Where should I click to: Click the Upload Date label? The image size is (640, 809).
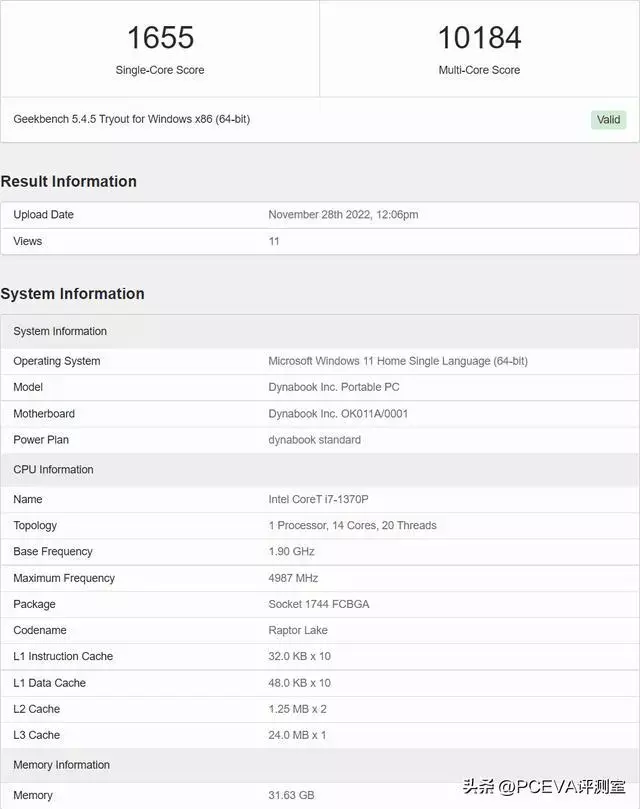(x=43, y=215)
